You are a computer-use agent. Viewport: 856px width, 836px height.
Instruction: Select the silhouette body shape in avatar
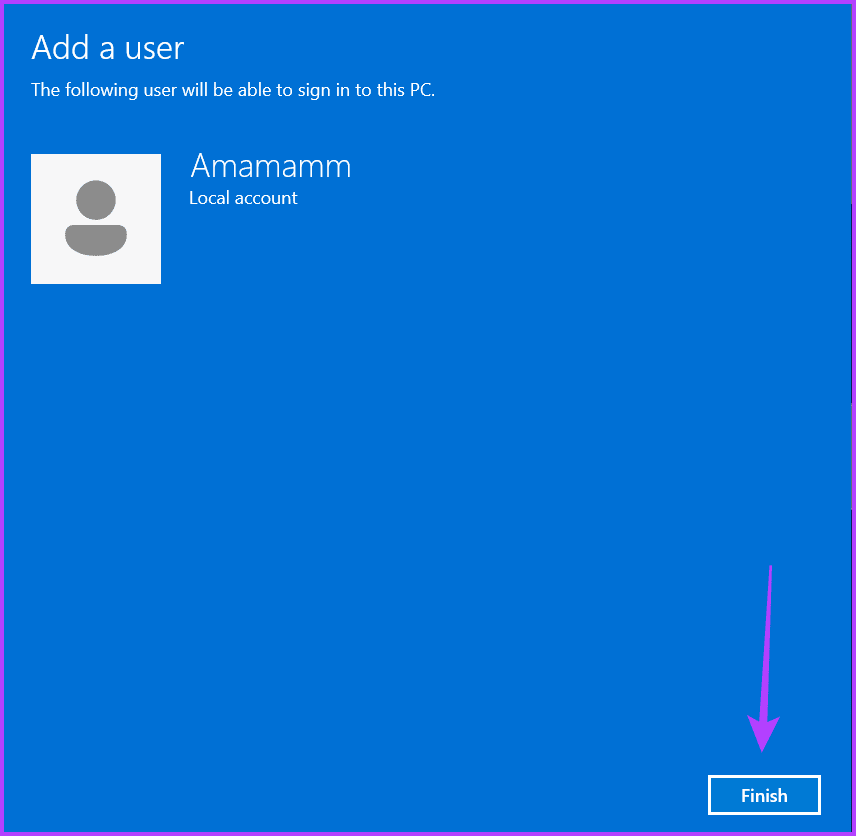pyautogui.click(x=96, y=240)
